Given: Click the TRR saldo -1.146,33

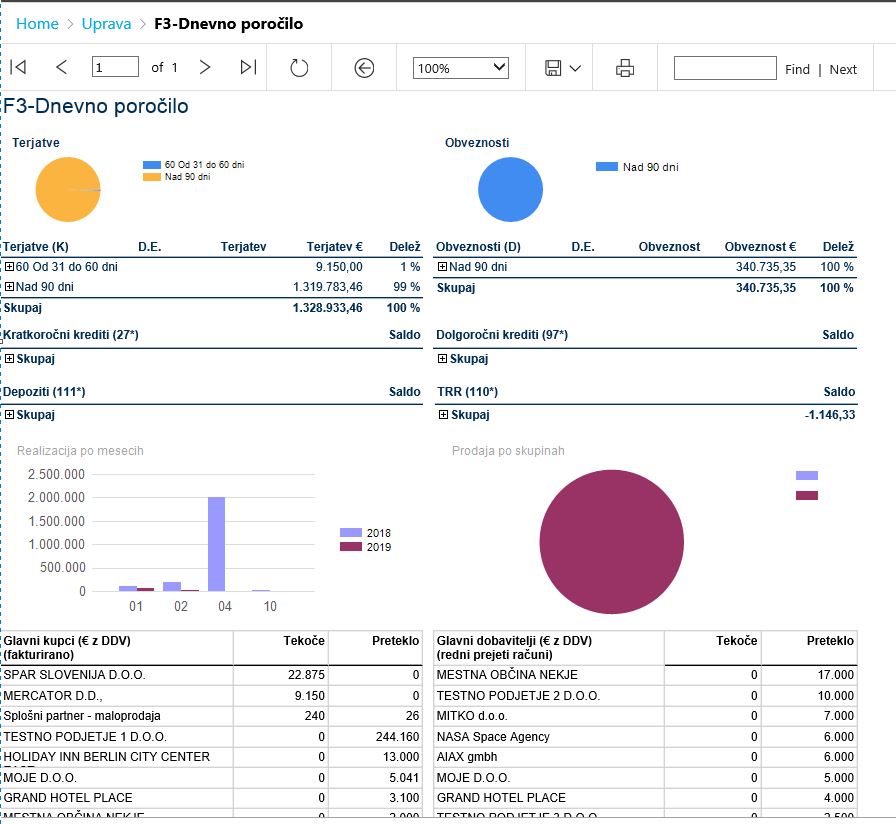Looking at the screenshot, I should (x=830, y=415).
